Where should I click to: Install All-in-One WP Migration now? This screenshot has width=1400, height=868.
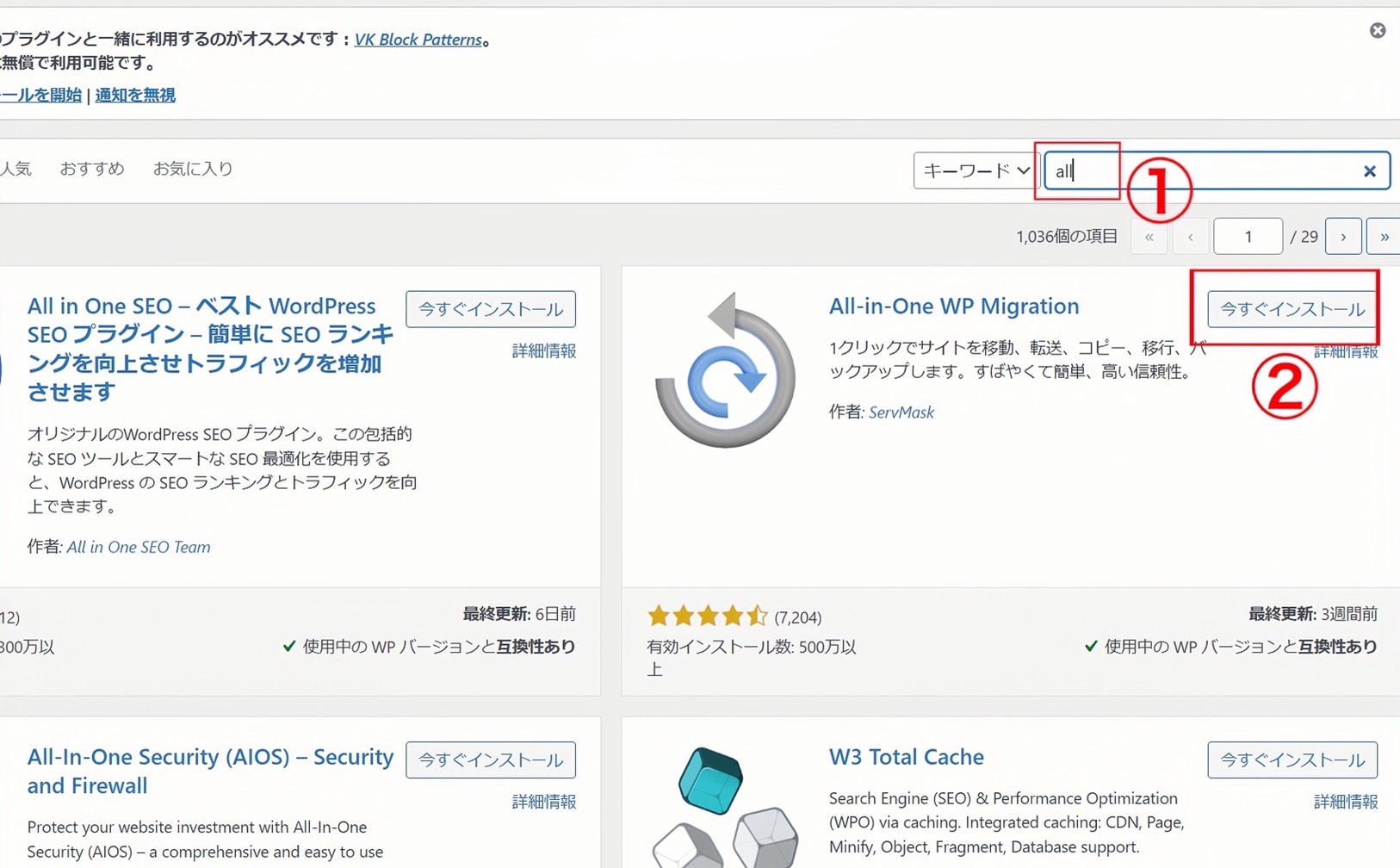pos(1292,309)
